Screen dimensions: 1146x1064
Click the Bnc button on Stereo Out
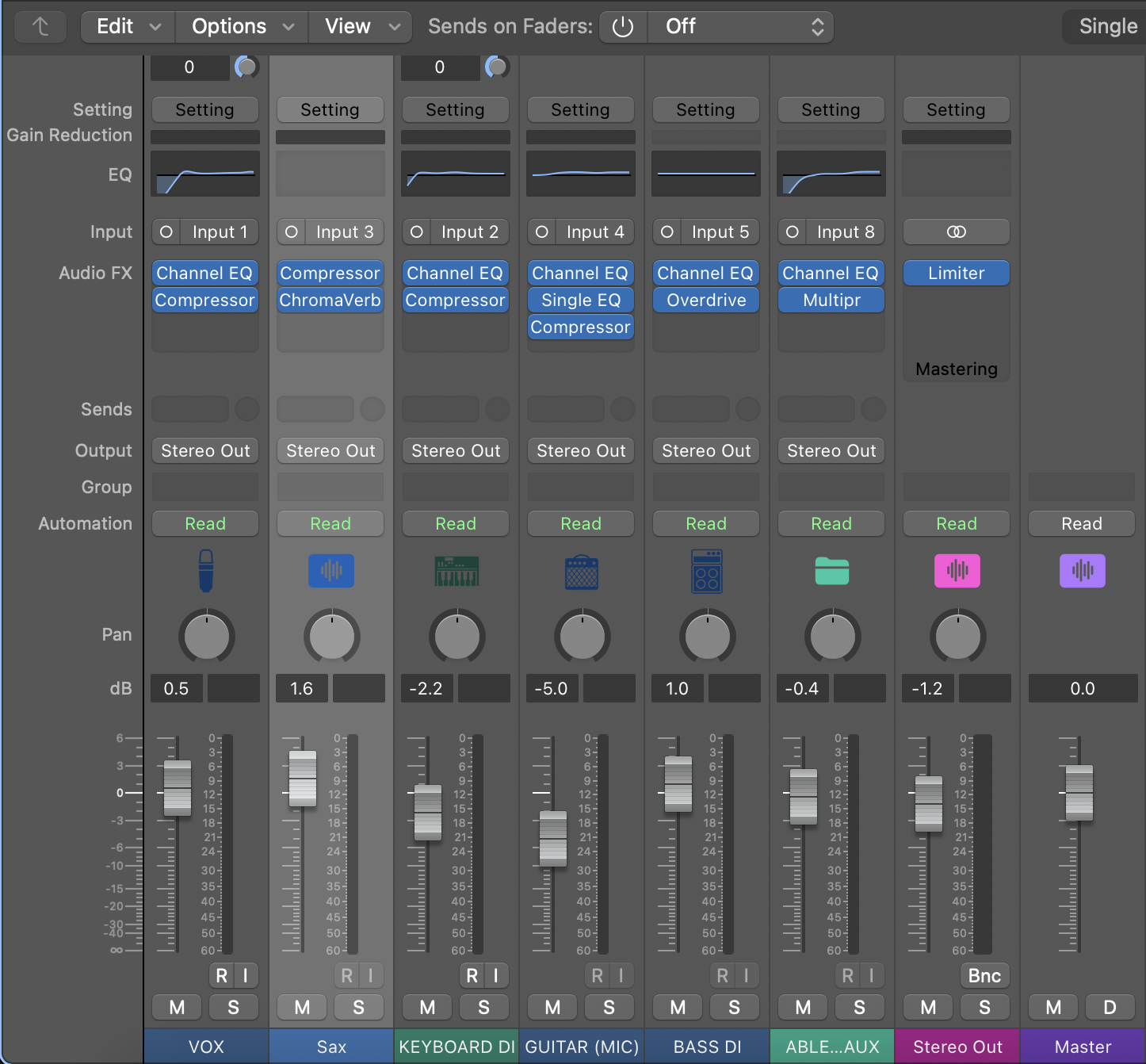tap(984, 976)
